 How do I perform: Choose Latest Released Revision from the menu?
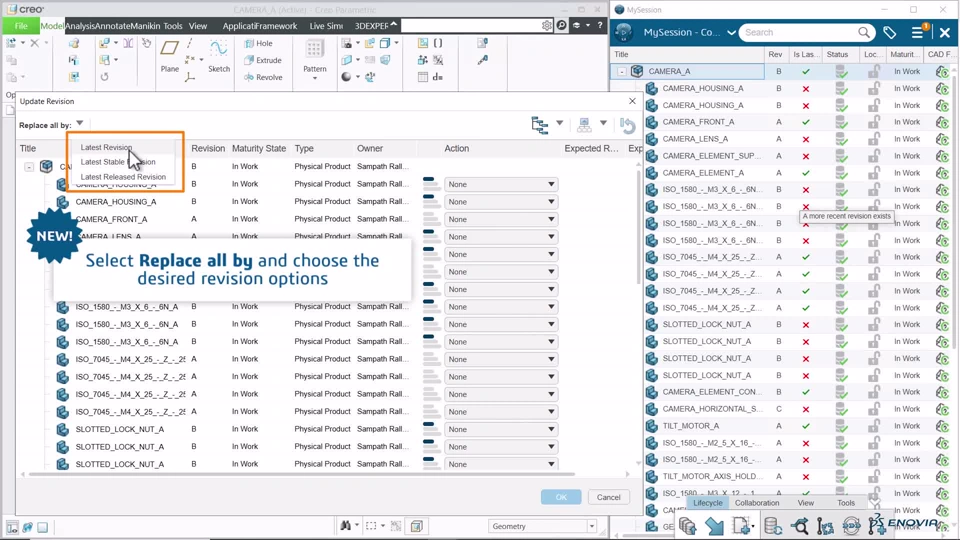tap(123, 176)
